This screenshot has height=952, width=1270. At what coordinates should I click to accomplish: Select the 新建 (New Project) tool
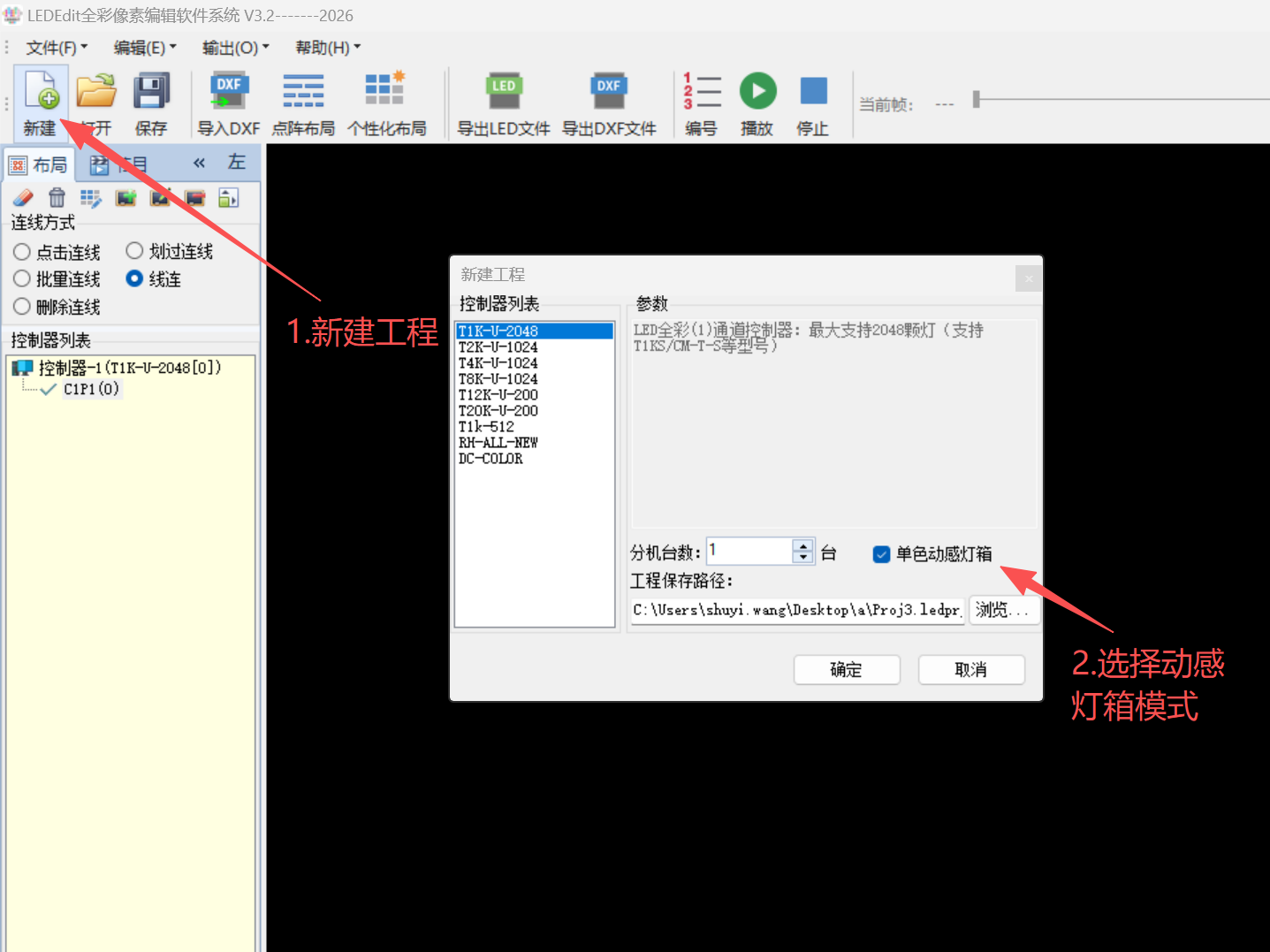click(x=41, y=102)
